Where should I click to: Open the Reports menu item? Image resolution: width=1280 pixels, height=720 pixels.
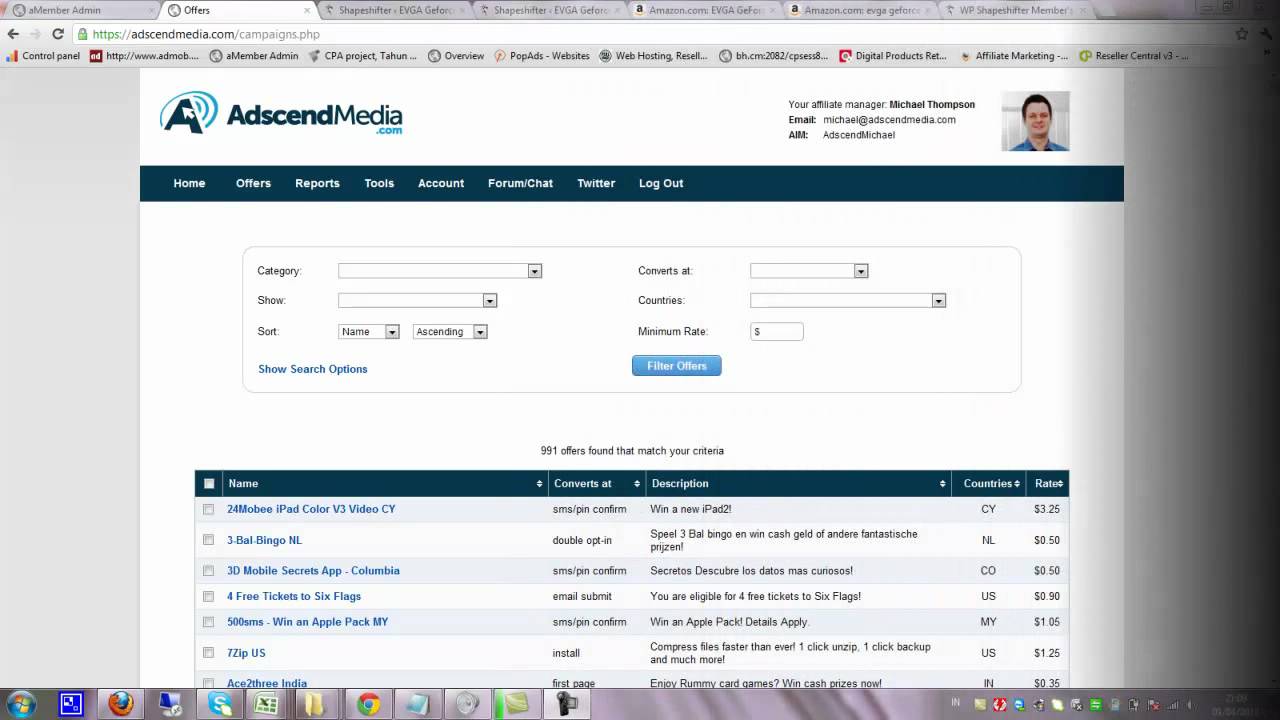pos(317,183)
